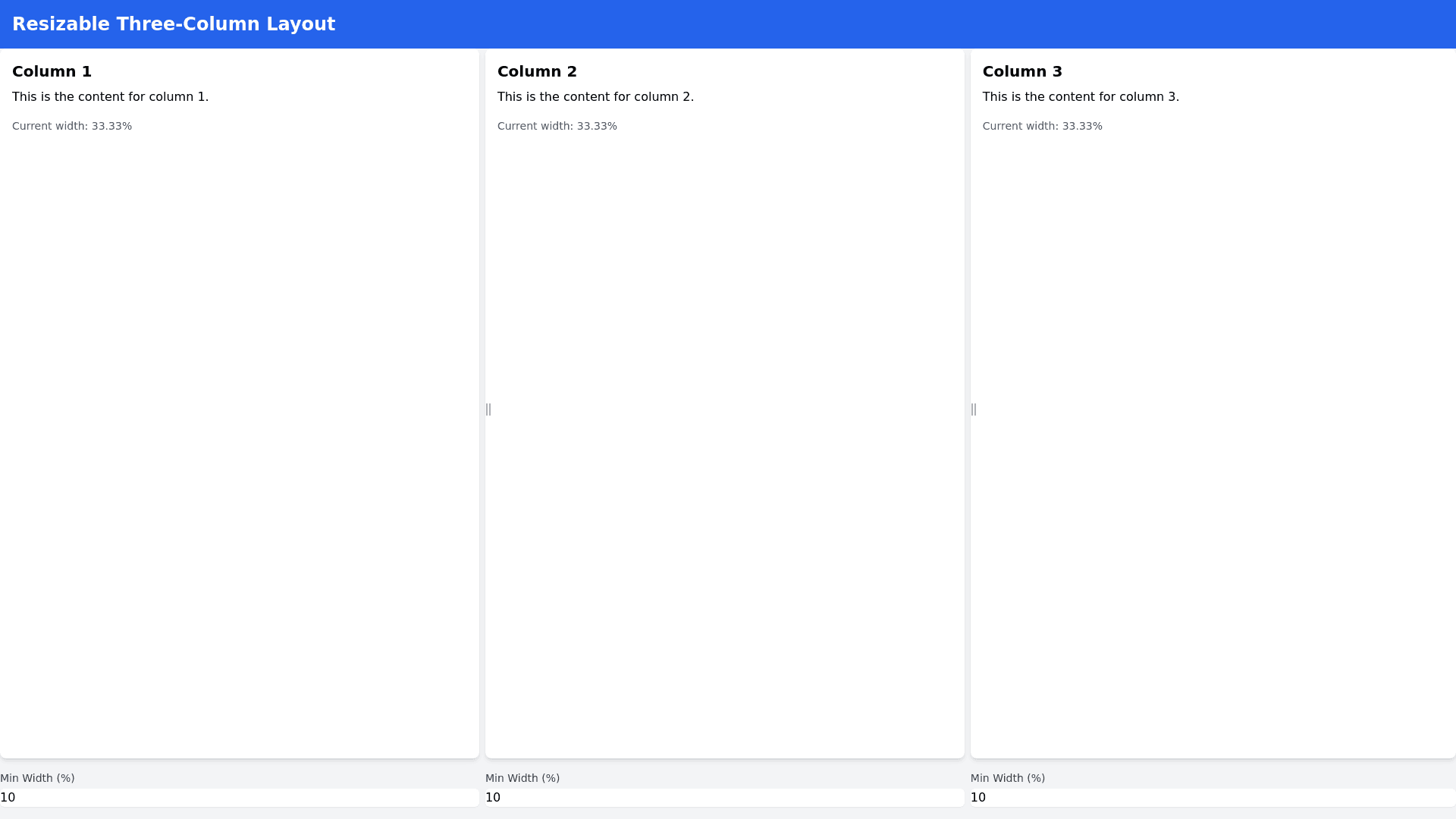The width and height of the screenshot is (1456, 819).
Task: Click the current width text in Column 3
Action: click(x=1043, y=126)
